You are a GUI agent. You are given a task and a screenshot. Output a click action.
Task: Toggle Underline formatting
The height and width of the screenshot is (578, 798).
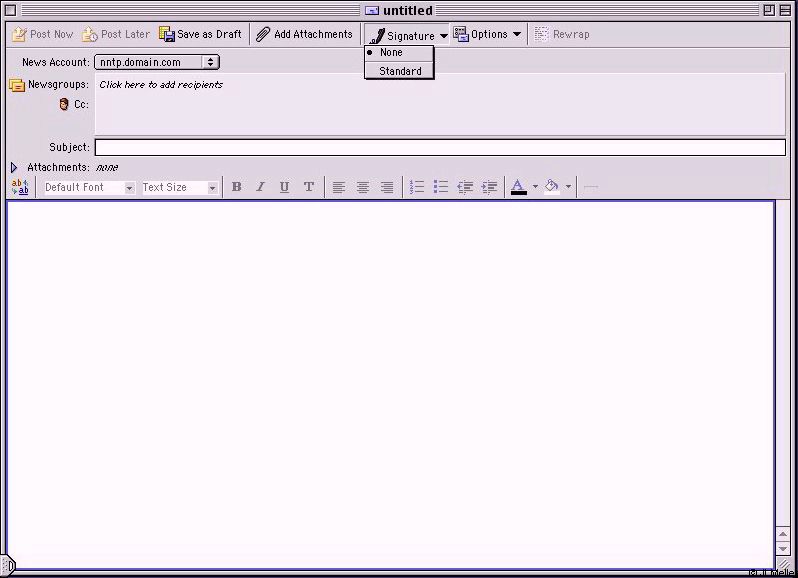tap(284, 187)
